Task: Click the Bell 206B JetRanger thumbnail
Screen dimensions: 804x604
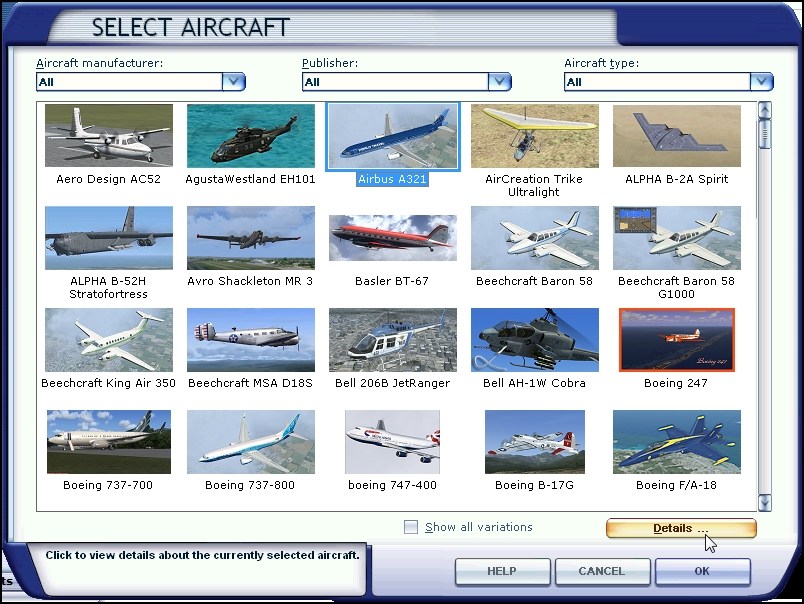Action: click(392, 339)
